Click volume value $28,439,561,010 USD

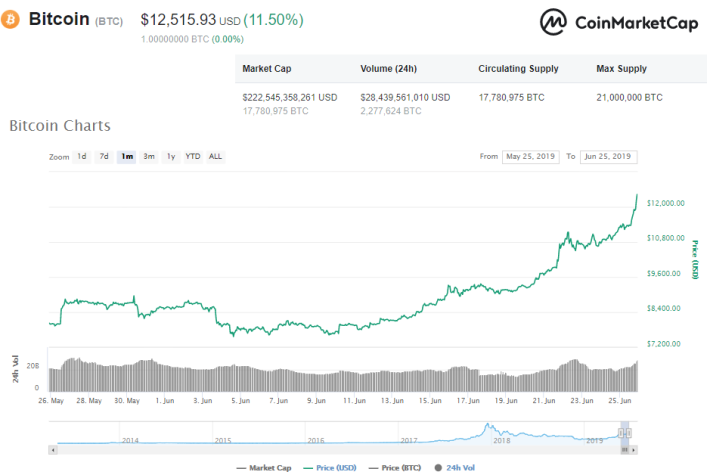coord(405,97)
